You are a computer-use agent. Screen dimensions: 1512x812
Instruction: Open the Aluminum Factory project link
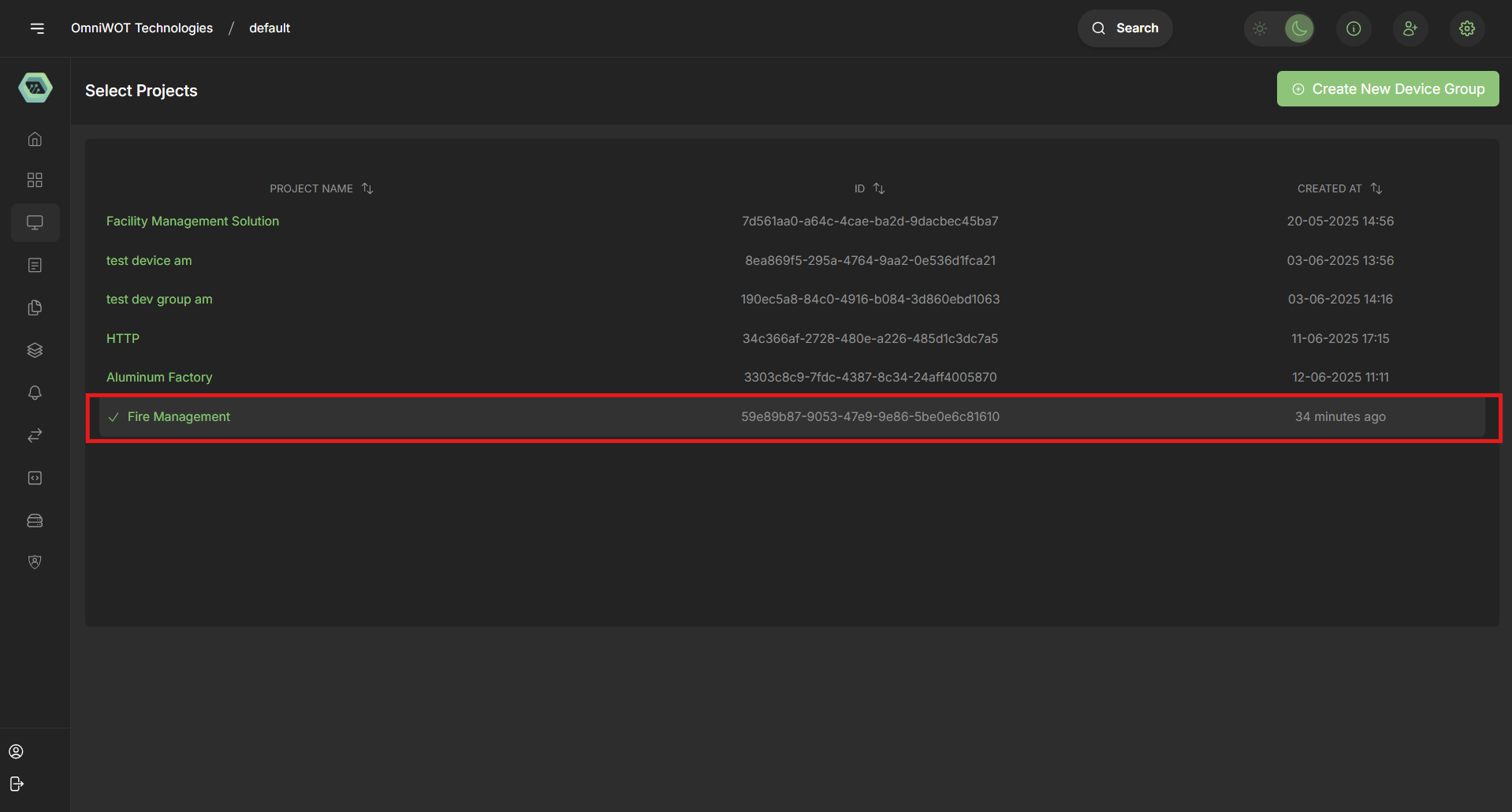pyautogui.click(x=158, y=377)
